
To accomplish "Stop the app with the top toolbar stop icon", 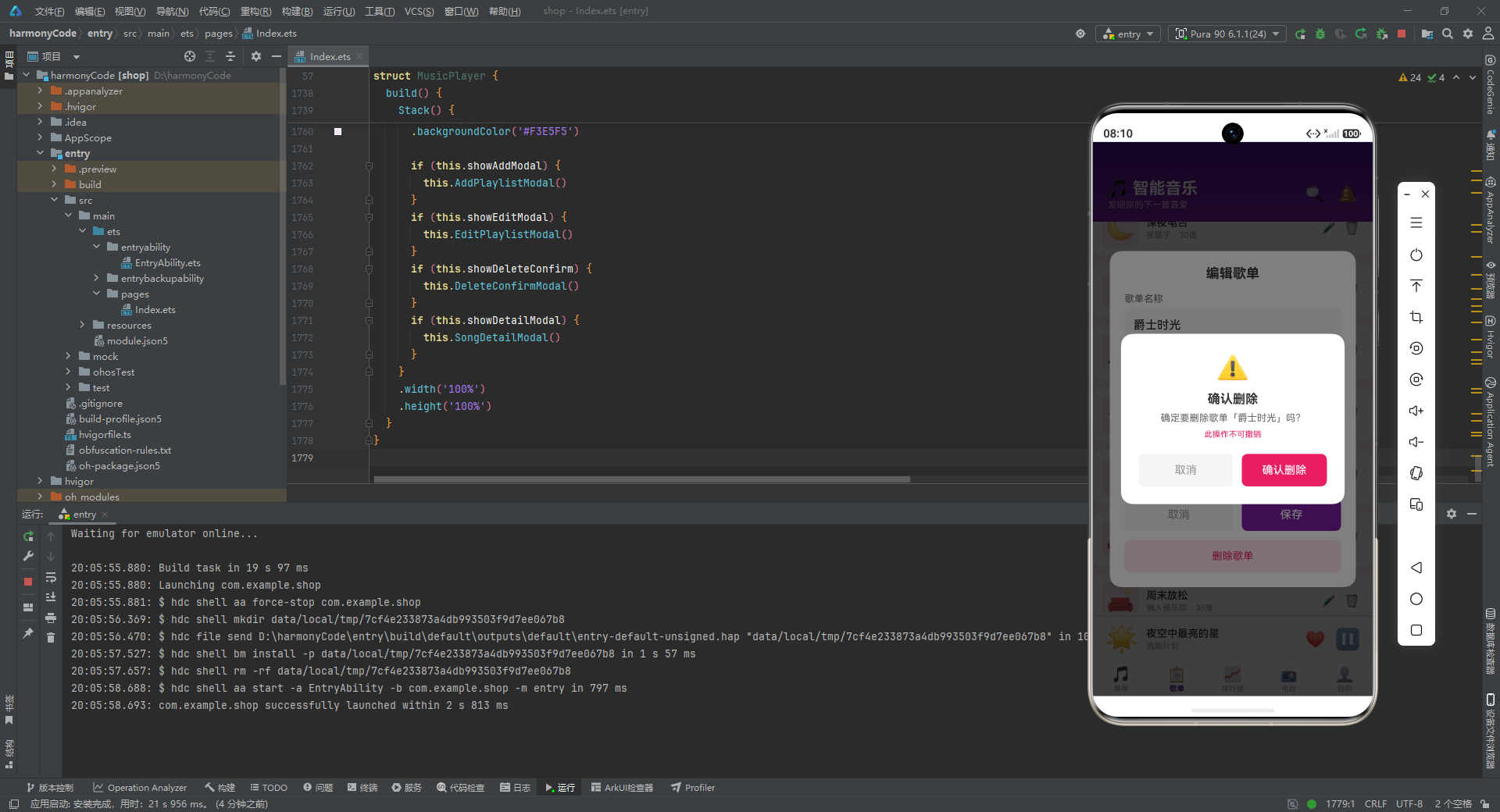I will [1402, 34].
